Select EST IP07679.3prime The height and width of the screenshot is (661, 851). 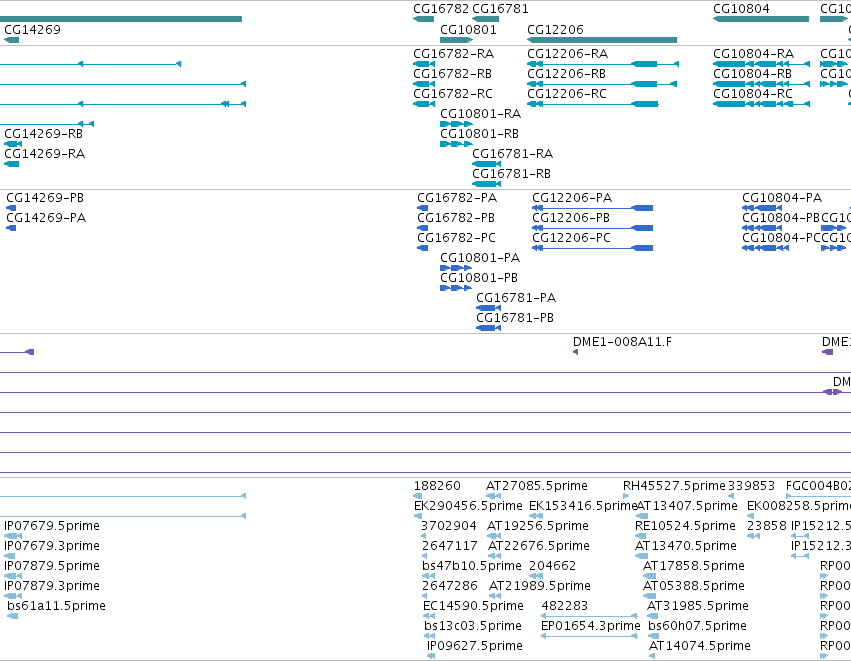click(x=52, y=546)
